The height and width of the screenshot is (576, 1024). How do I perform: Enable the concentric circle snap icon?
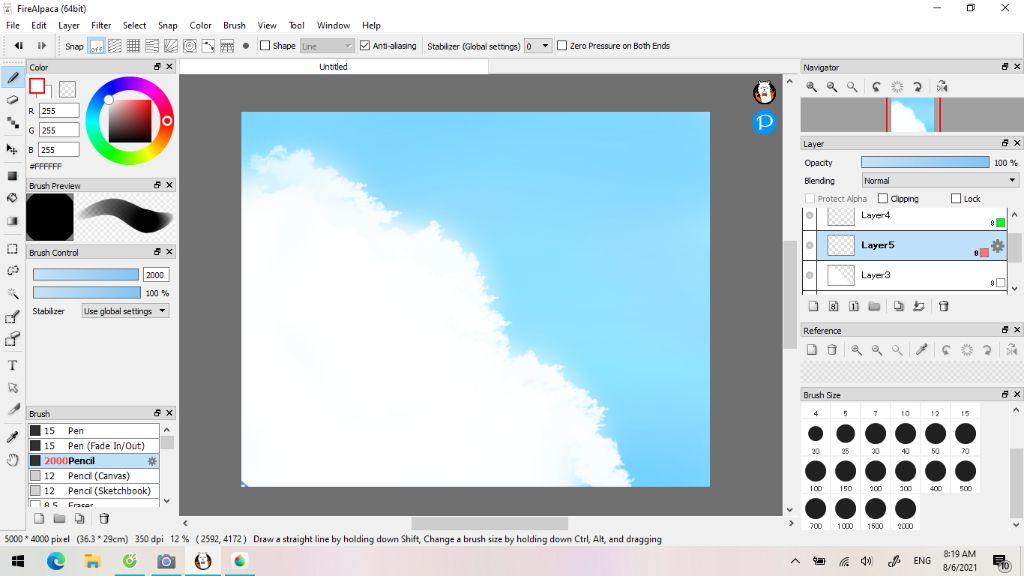click(189, 46)
